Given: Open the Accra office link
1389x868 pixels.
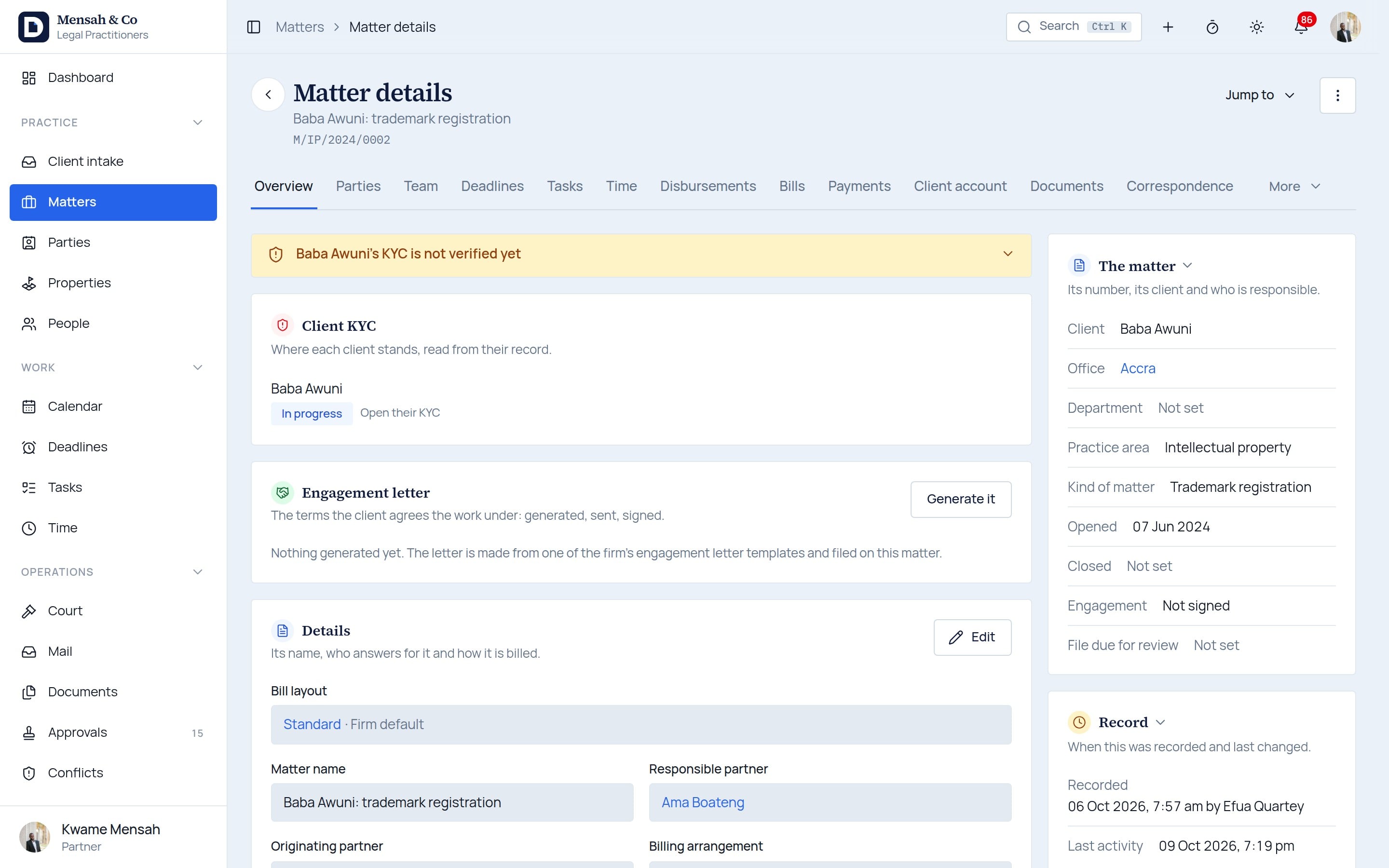Looking at the screenshot, I should pos(1138,368).
